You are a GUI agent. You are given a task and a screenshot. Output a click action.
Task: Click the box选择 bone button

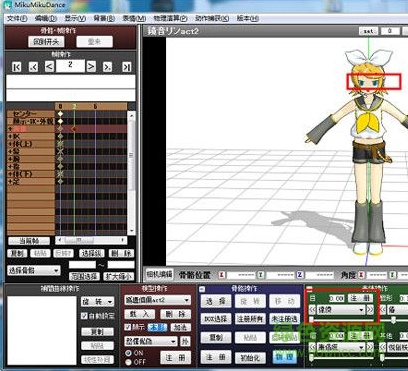coord(216,319)
